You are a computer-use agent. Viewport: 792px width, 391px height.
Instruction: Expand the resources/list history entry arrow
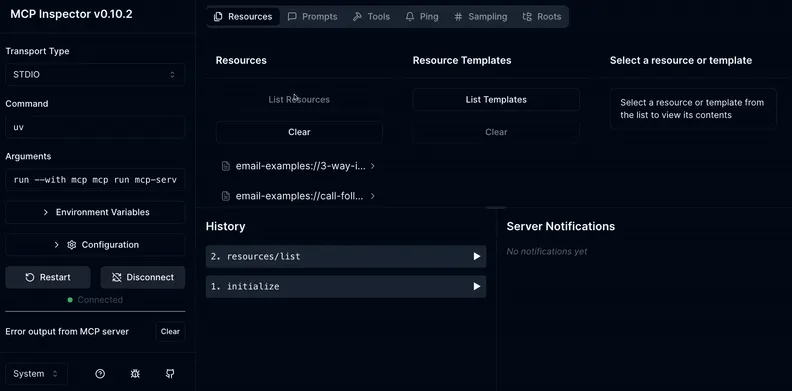(x=476, y=257)
